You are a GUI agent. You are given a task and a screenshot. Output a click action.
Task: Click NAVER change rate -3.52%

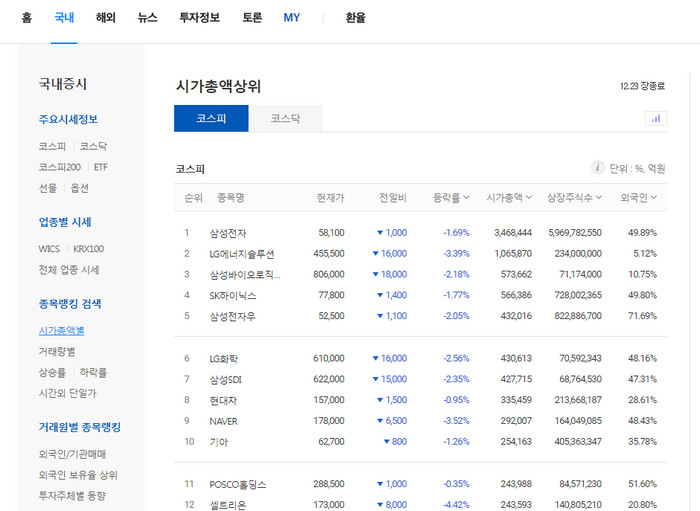coord(456,421)
